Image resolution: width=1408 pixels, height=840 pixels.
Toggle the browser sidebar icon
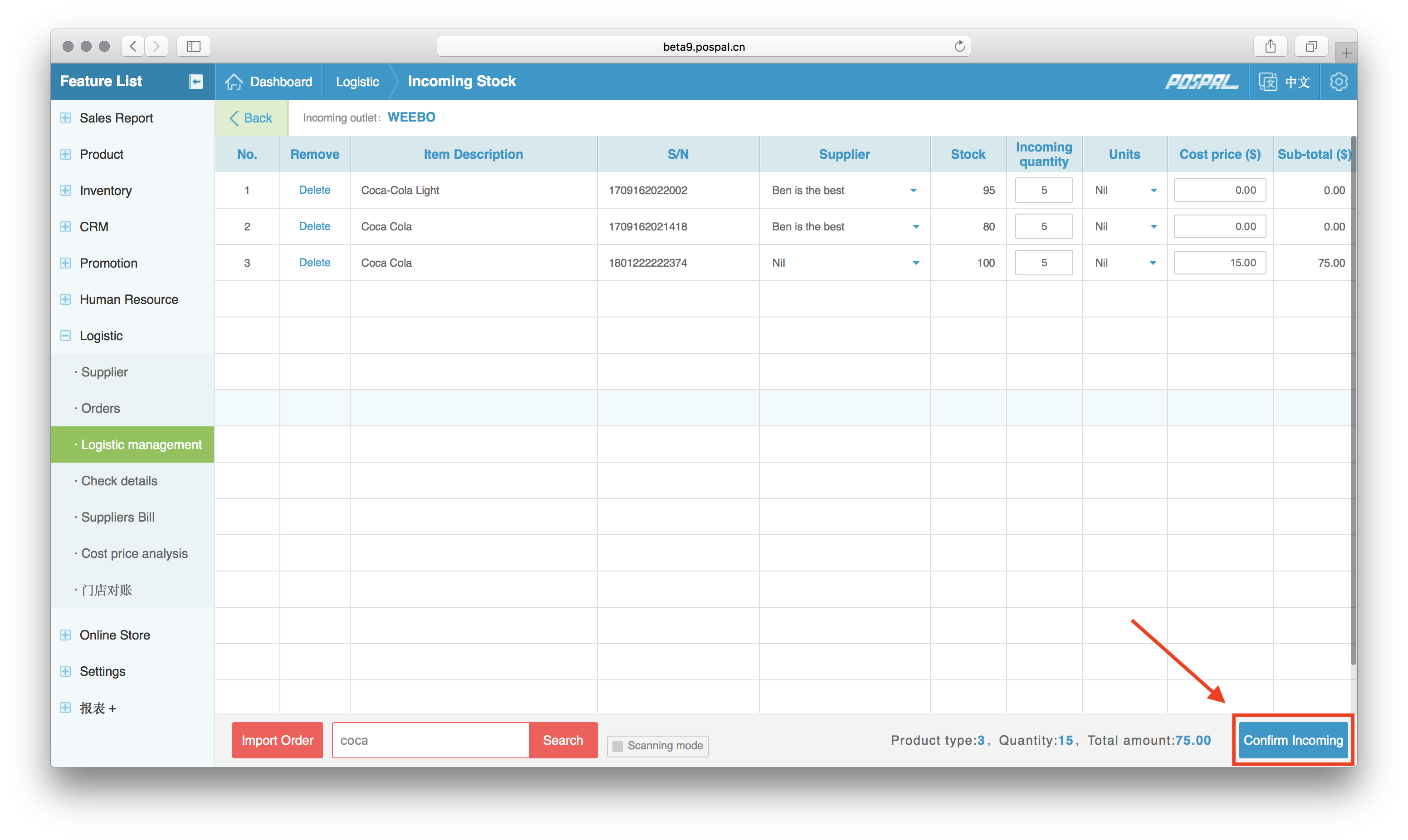pos(194,46)
